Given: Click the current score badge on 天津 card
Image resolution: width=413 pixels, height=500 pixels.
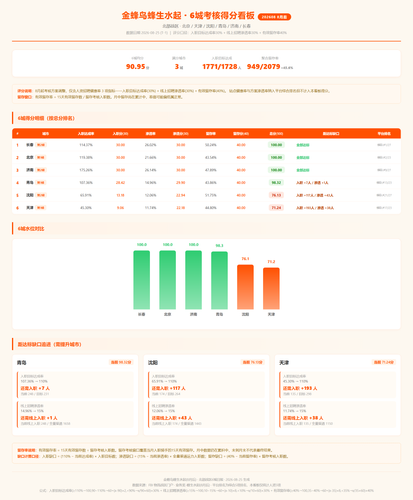Looking at the screenshot, I should (384, 362).
